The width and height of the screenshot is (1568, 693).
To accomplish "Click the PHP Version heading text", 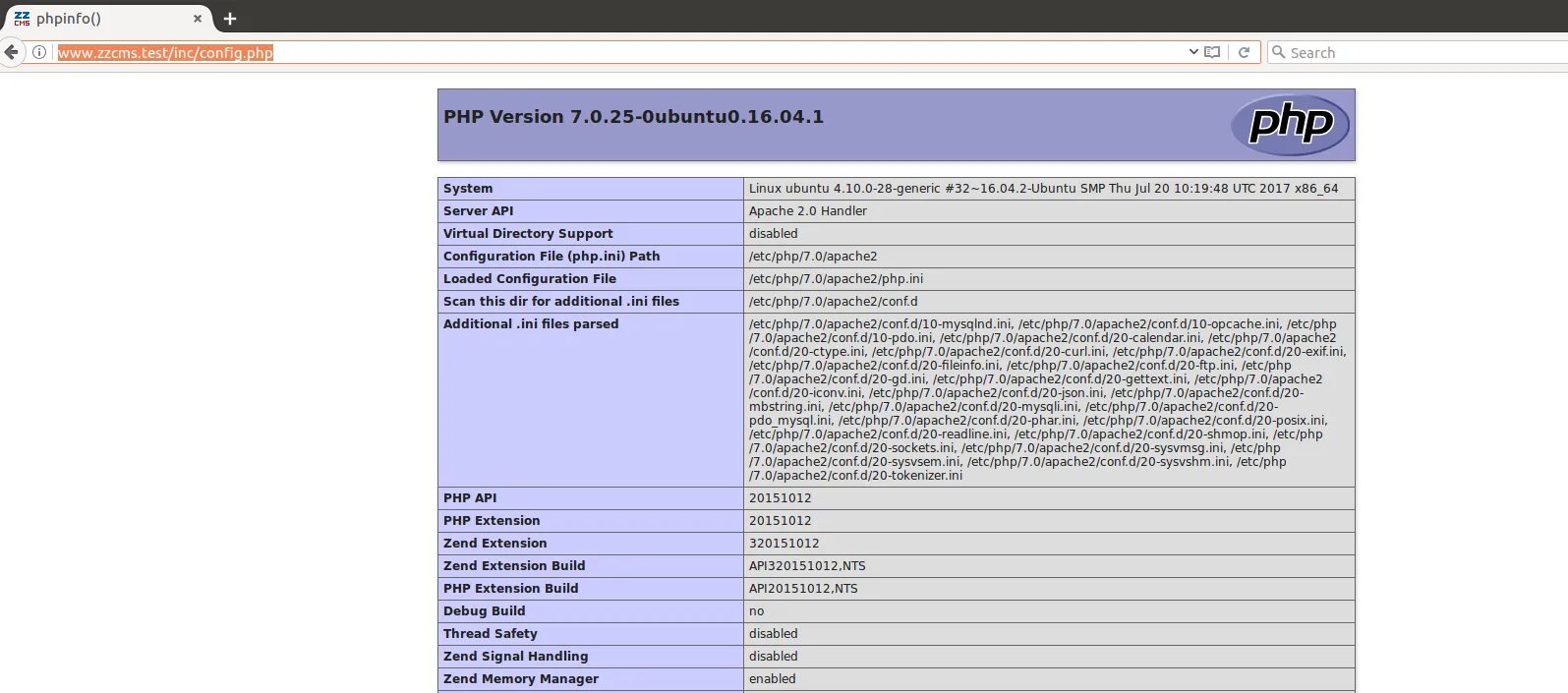I will point(633,117).
